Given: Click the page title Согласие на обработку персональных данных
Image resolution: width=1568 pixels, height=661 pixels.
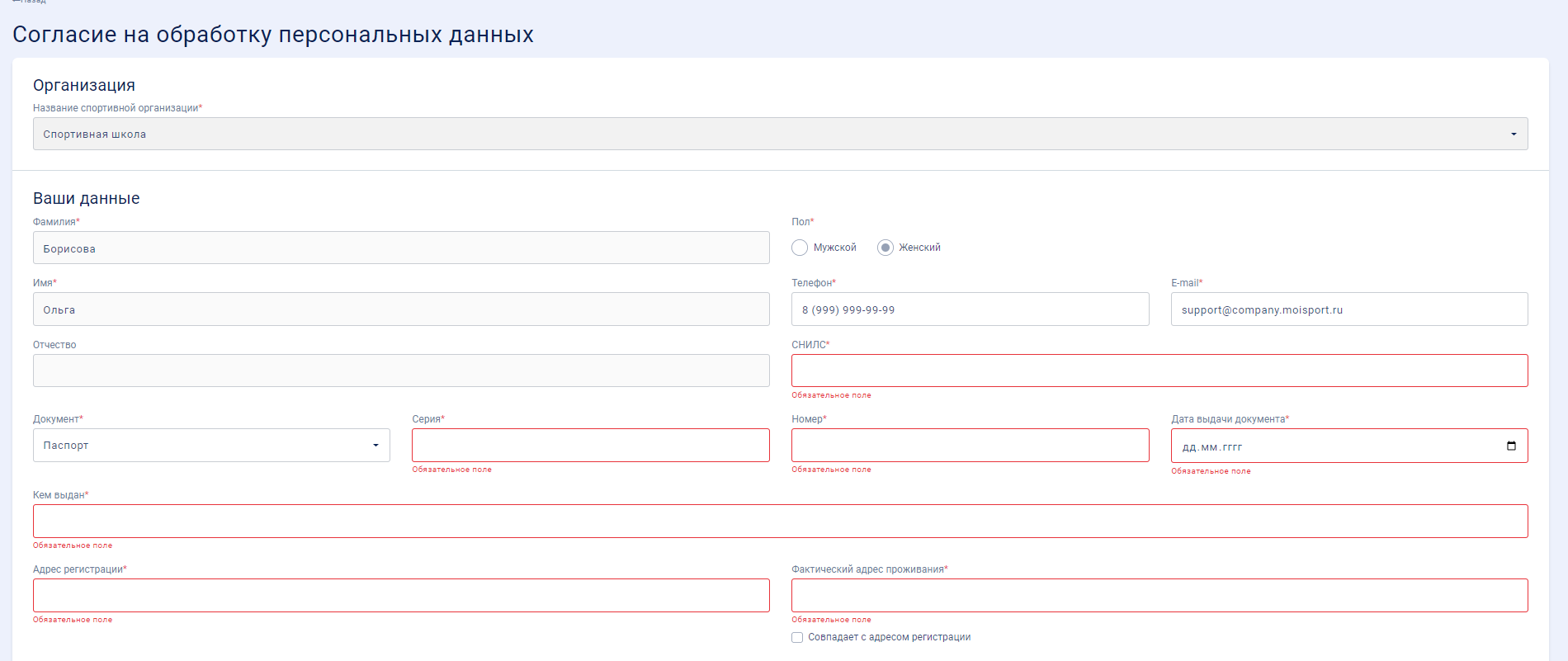Looking at the screenshot, I should (273, 35).
